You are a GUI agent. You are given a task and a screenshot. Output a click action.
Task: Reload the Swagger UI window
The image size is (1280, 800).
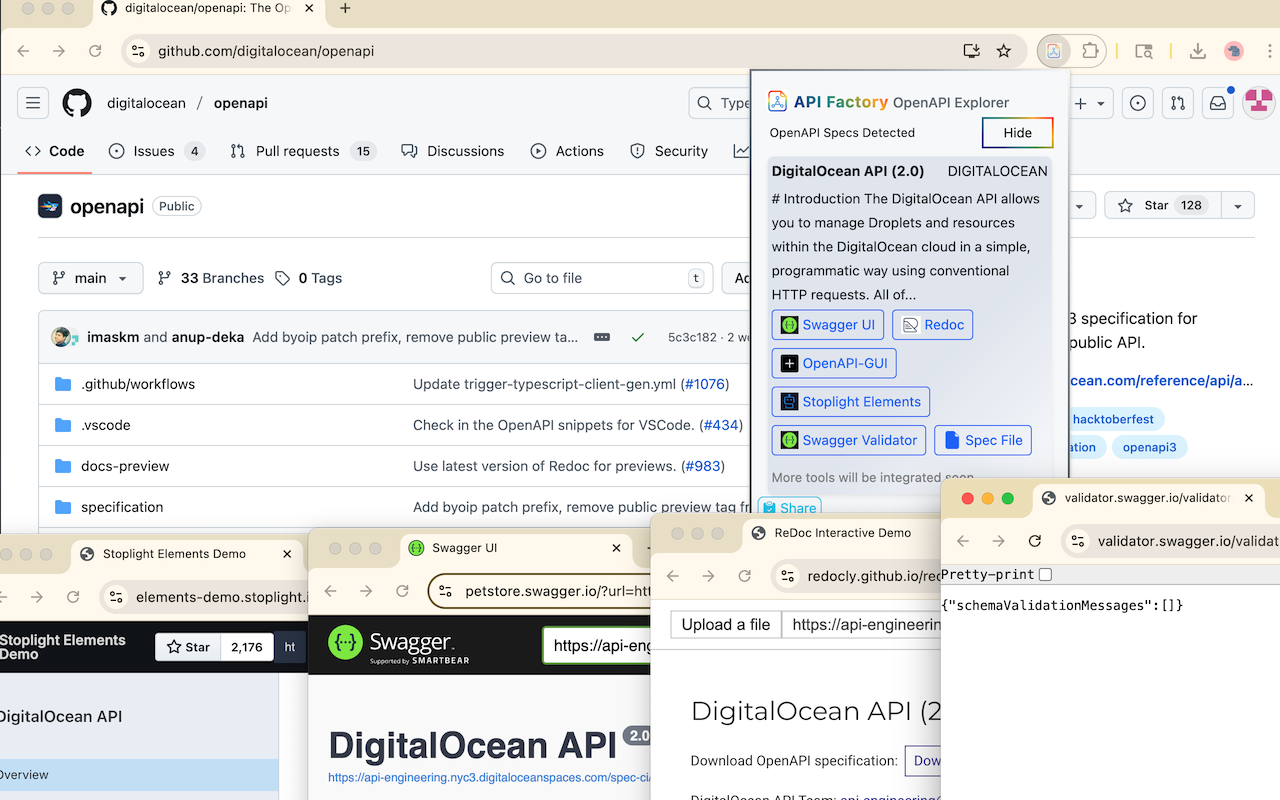(402, 591)
